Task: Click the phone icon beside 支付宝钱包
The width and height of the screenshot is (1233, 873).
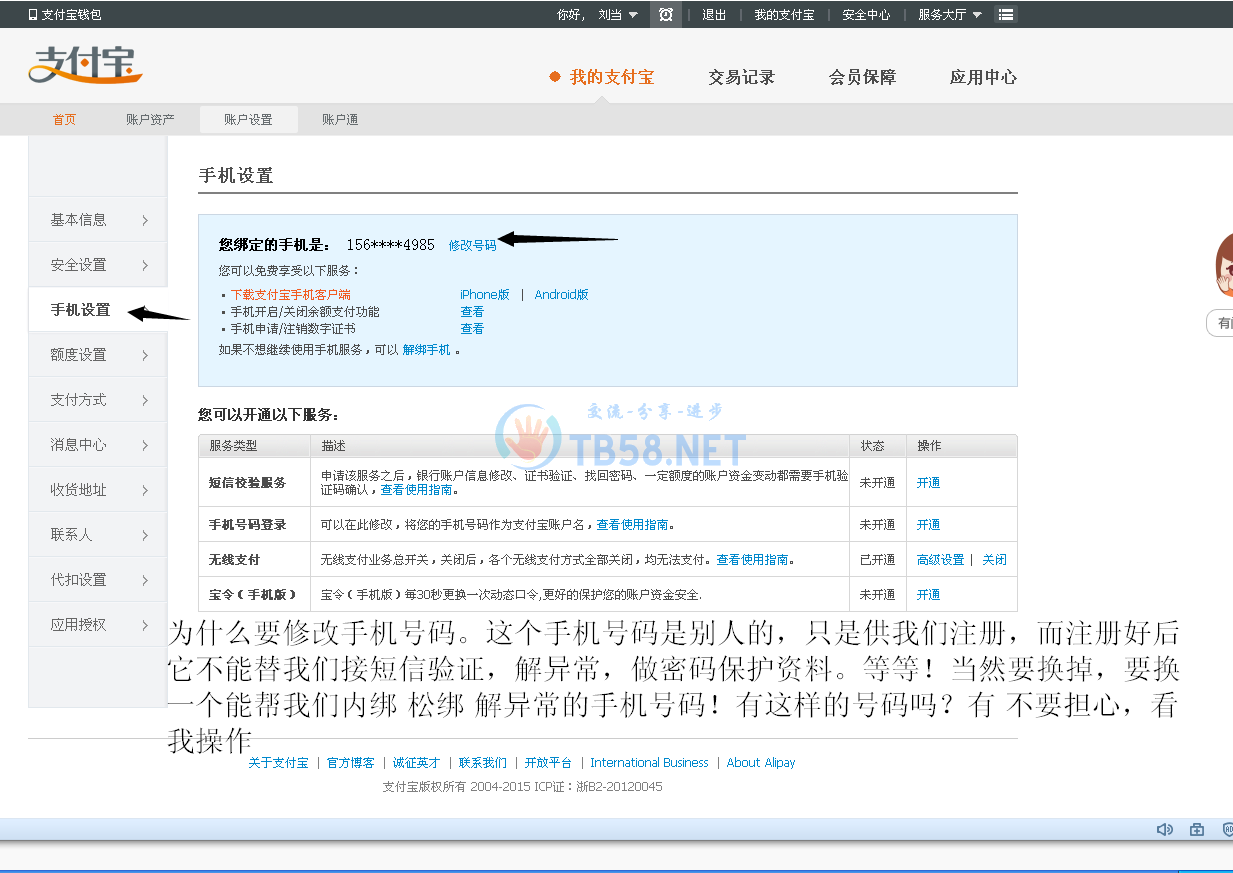Action: [x=32, y=15]
